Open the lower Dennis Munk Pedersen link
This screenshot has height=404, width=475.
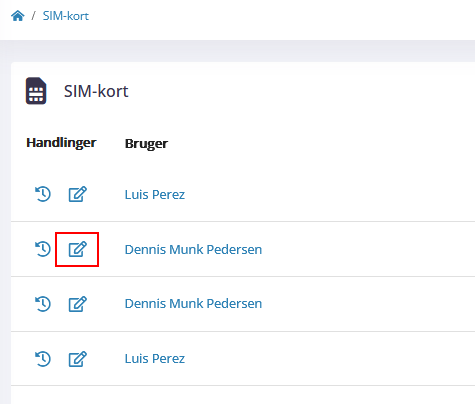tap(193, 304)
